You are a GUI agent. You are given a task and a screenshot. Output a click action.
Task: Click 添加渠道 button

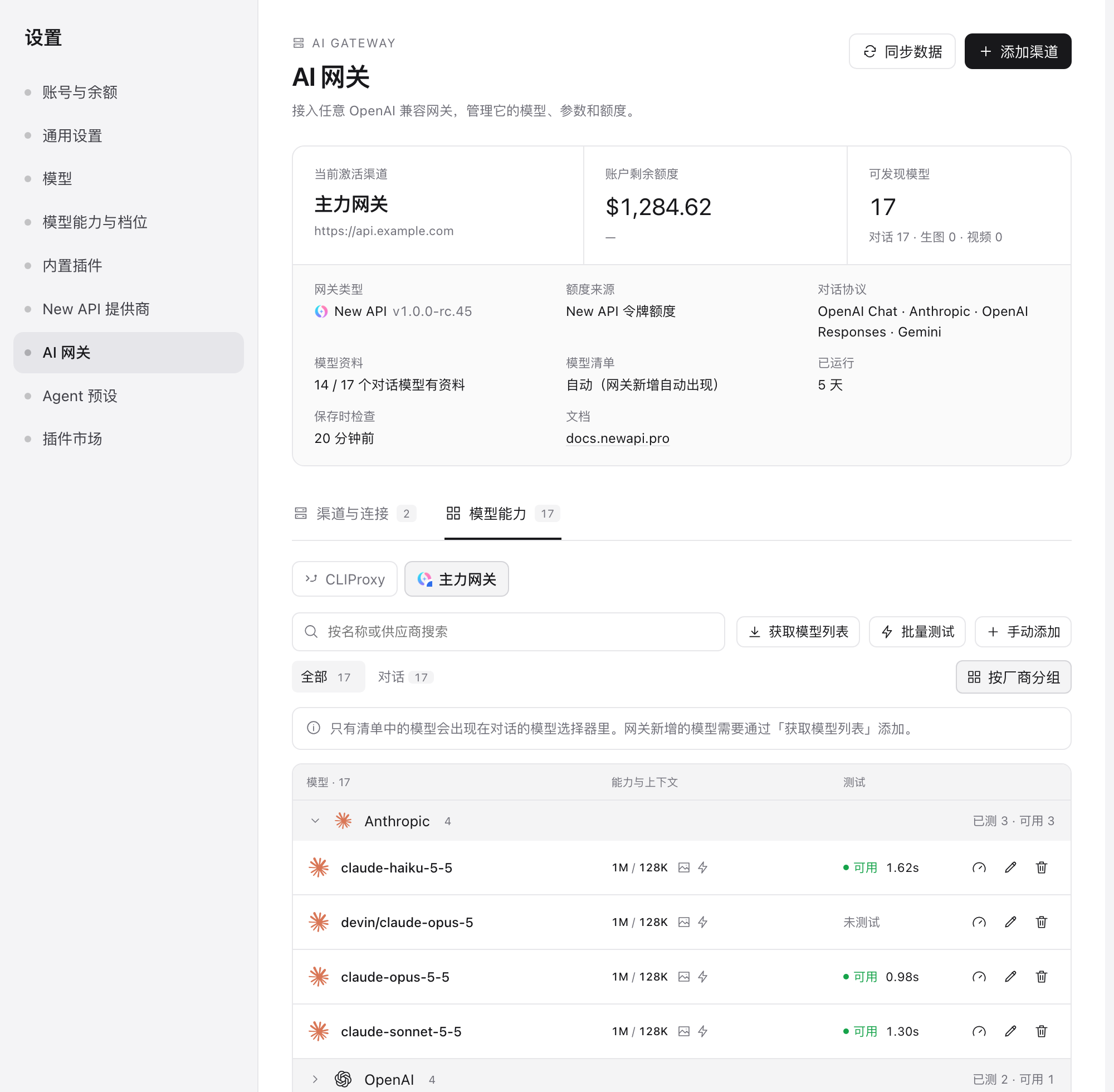click(1018, 52)
